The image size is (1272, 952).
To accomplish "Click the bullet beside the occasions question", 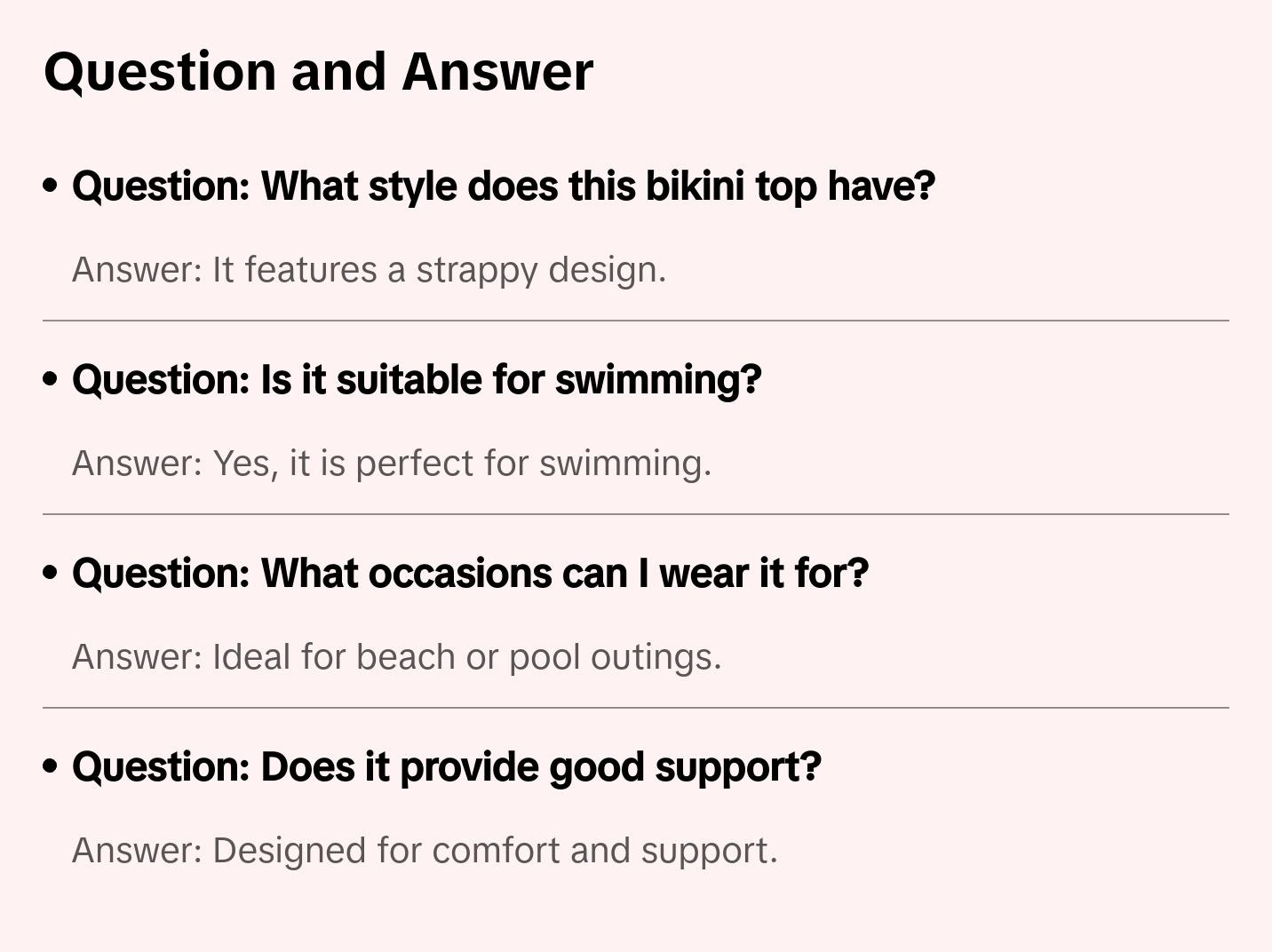I will tap(51, 573).
